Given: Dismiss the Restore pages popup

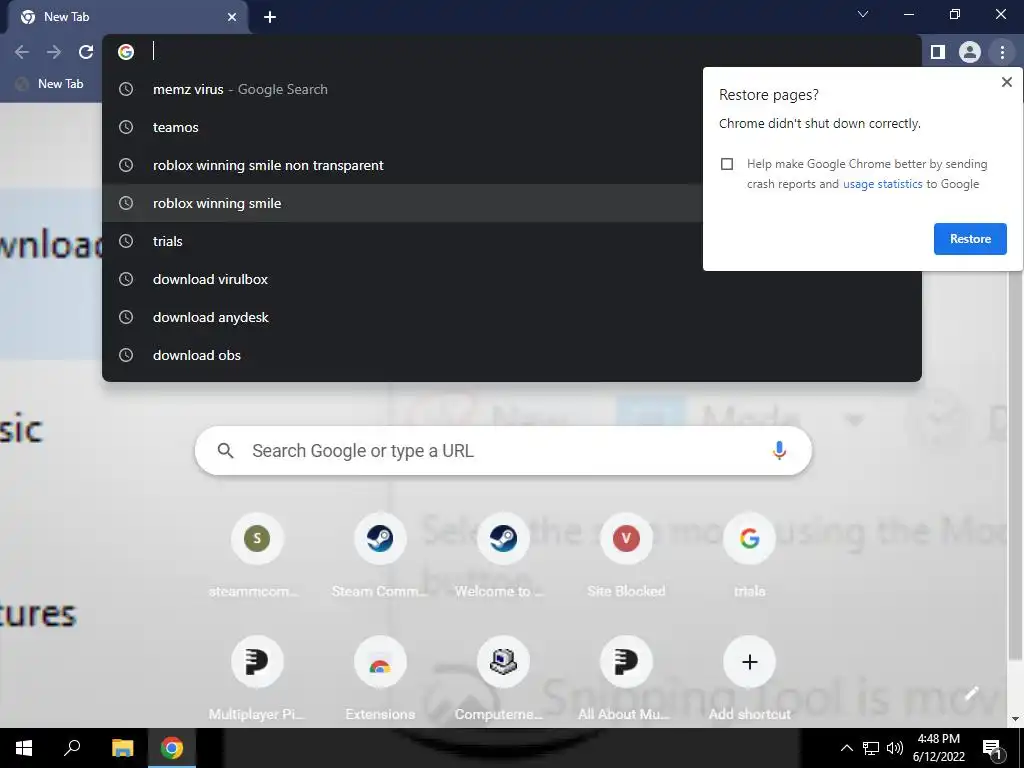Looking at the screenshot, I should pyautogui.click(x=1006, y=82).
